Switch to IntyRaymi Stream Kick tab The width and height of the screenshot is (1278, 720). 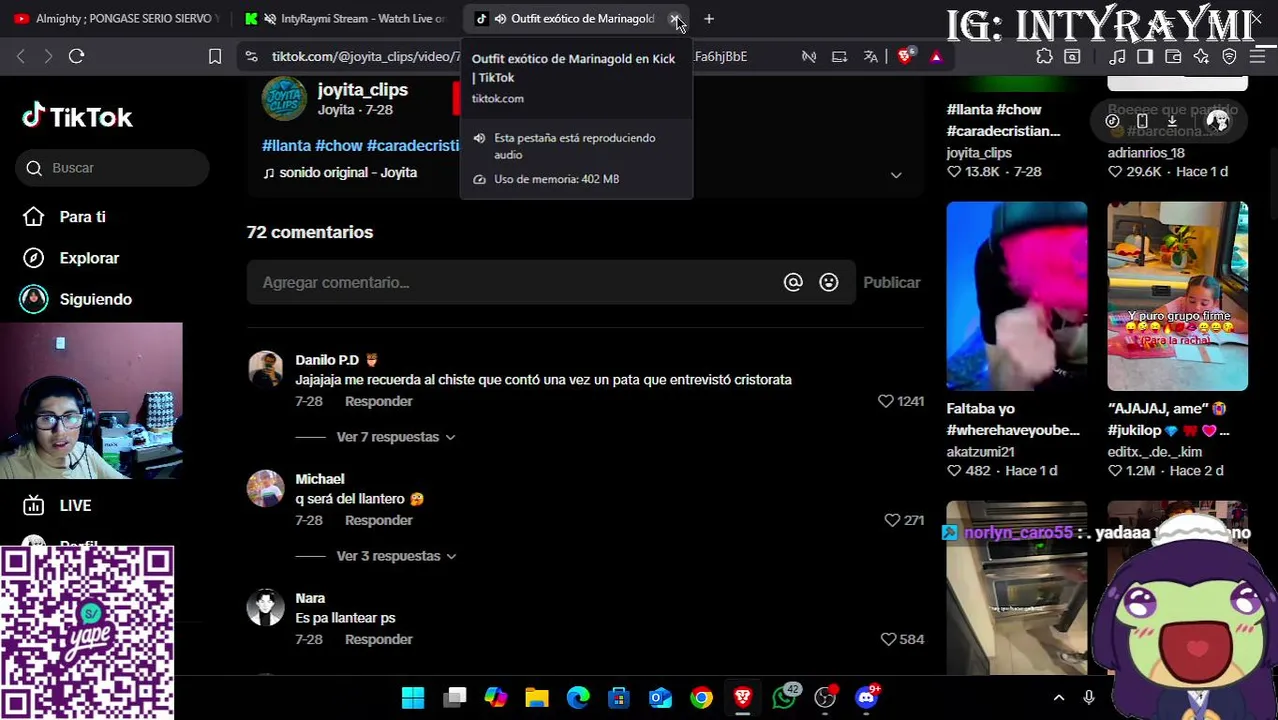coord(346,19)
